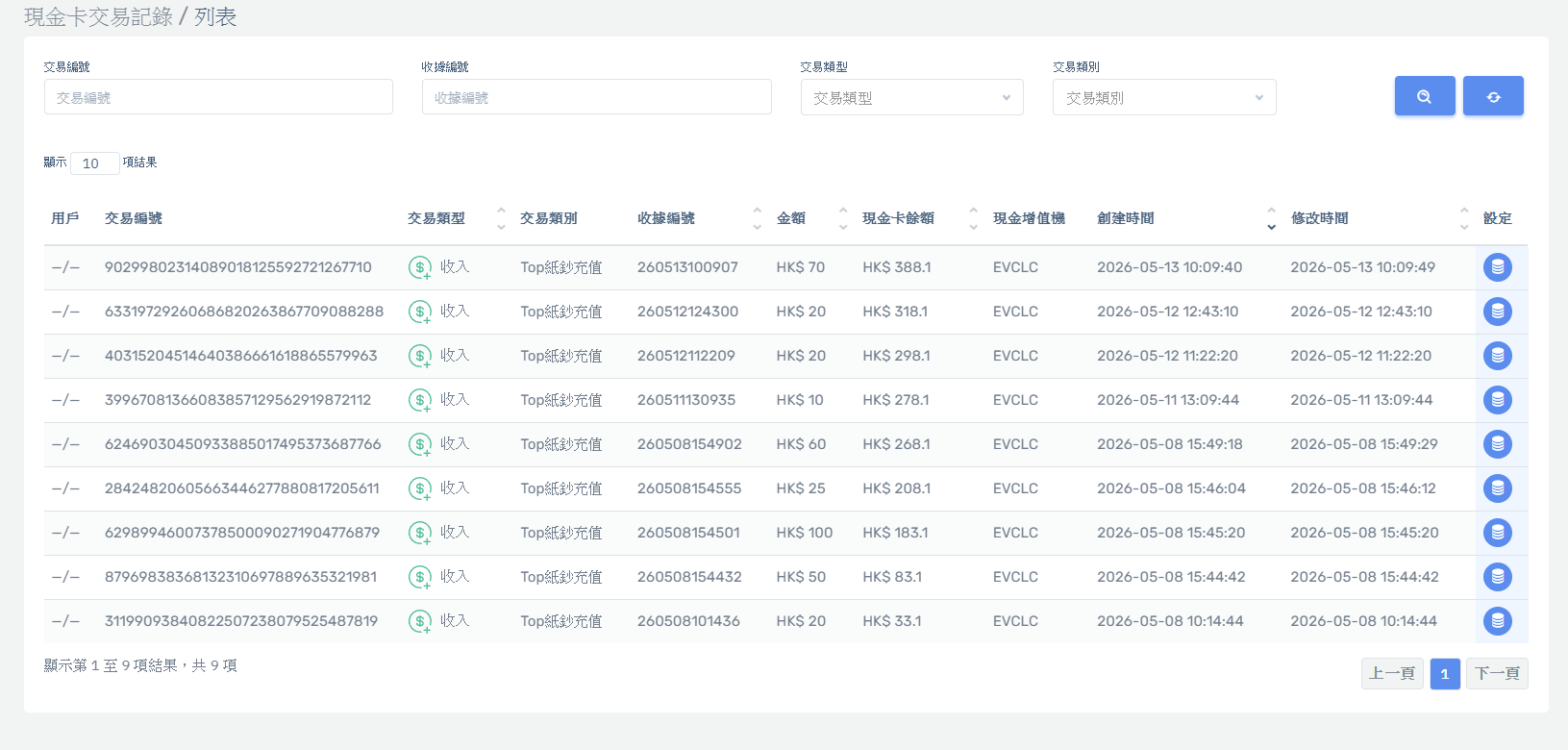
Task: Click income icon in row with receipt 260512124300
Action: 420,312
